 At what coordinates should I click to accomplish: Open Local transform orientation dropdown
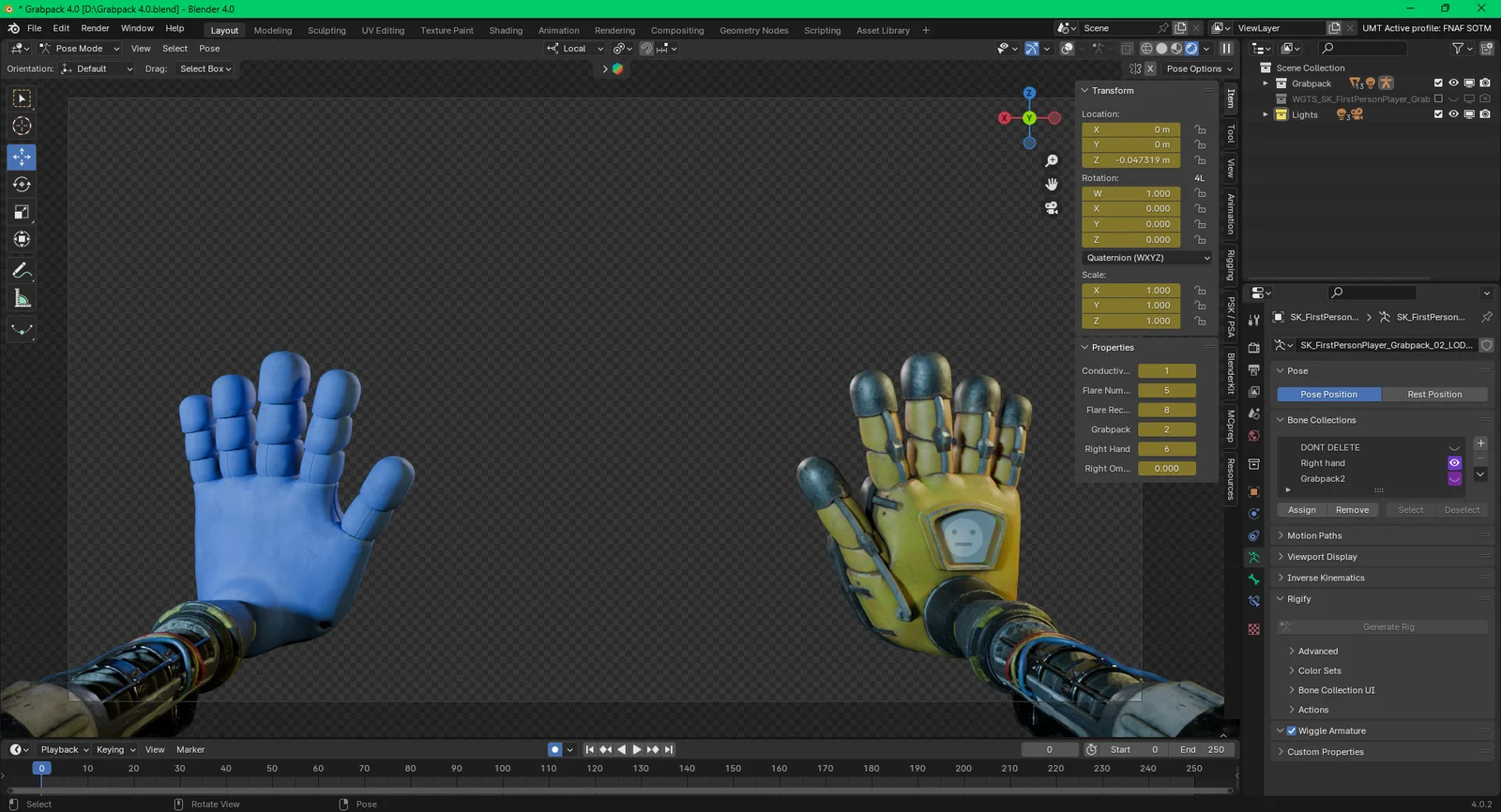click(x=575, y=49)
